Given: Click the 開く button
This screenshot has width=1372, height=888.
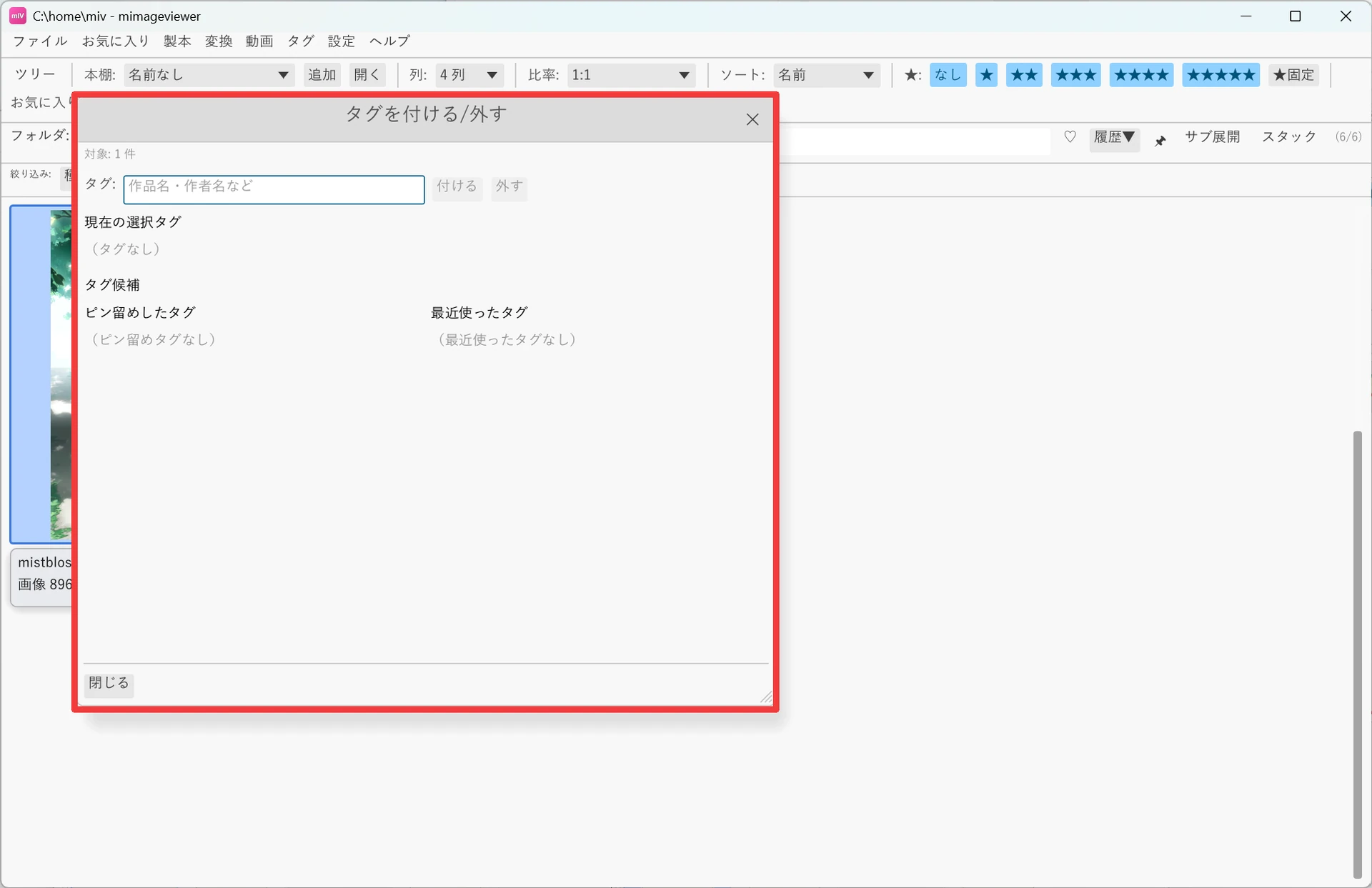Looking at the screenshot, I should (x=367, y=75).
